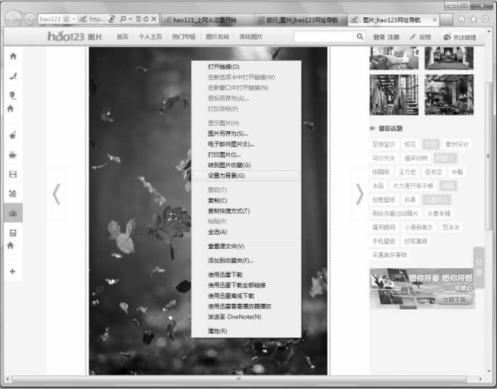Click the vertical scrollbar thumb on right edge

tap(488, 155)
